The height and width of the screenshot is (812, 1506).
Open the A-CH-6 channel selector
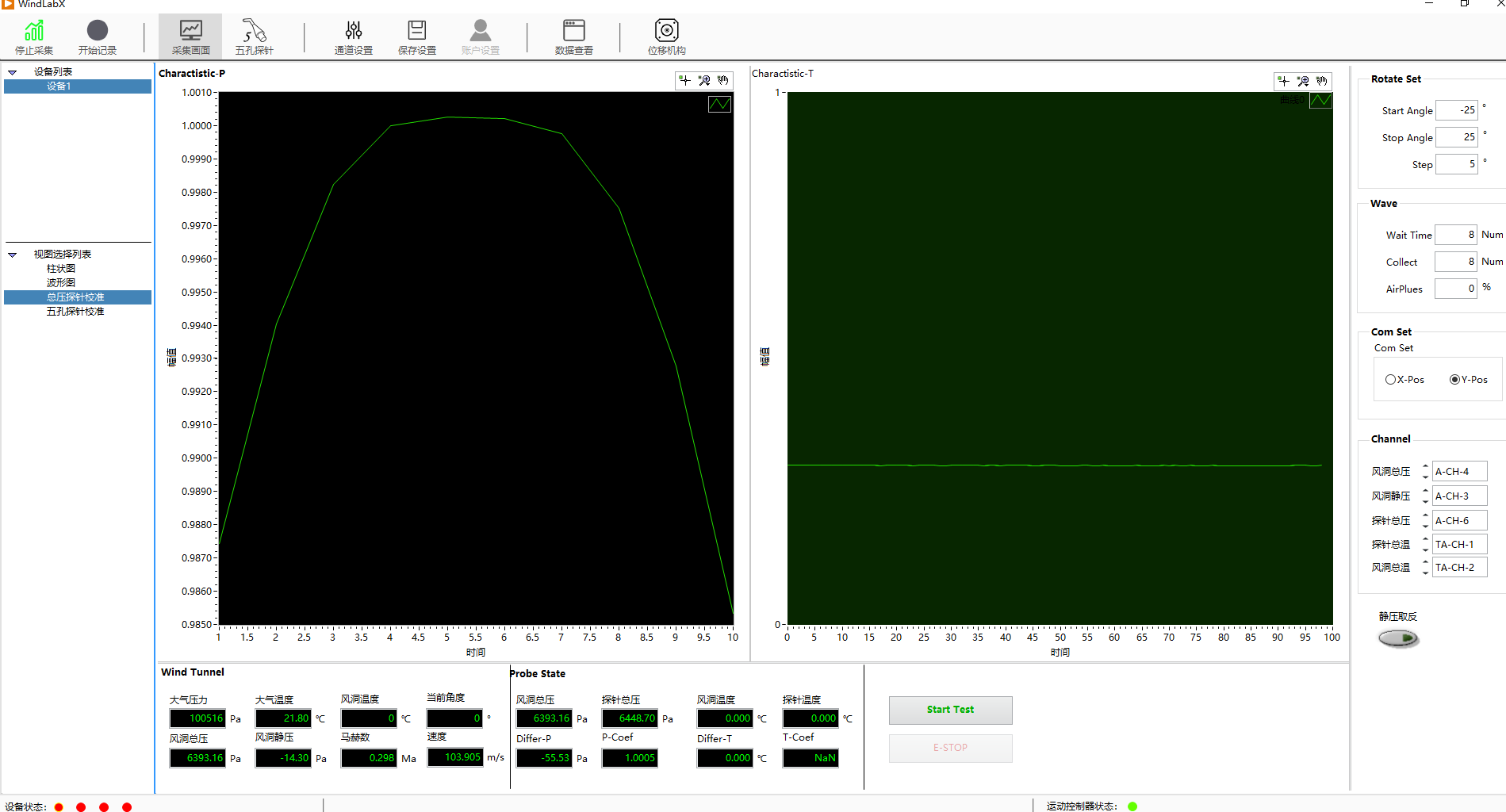tap(1459, 520)
